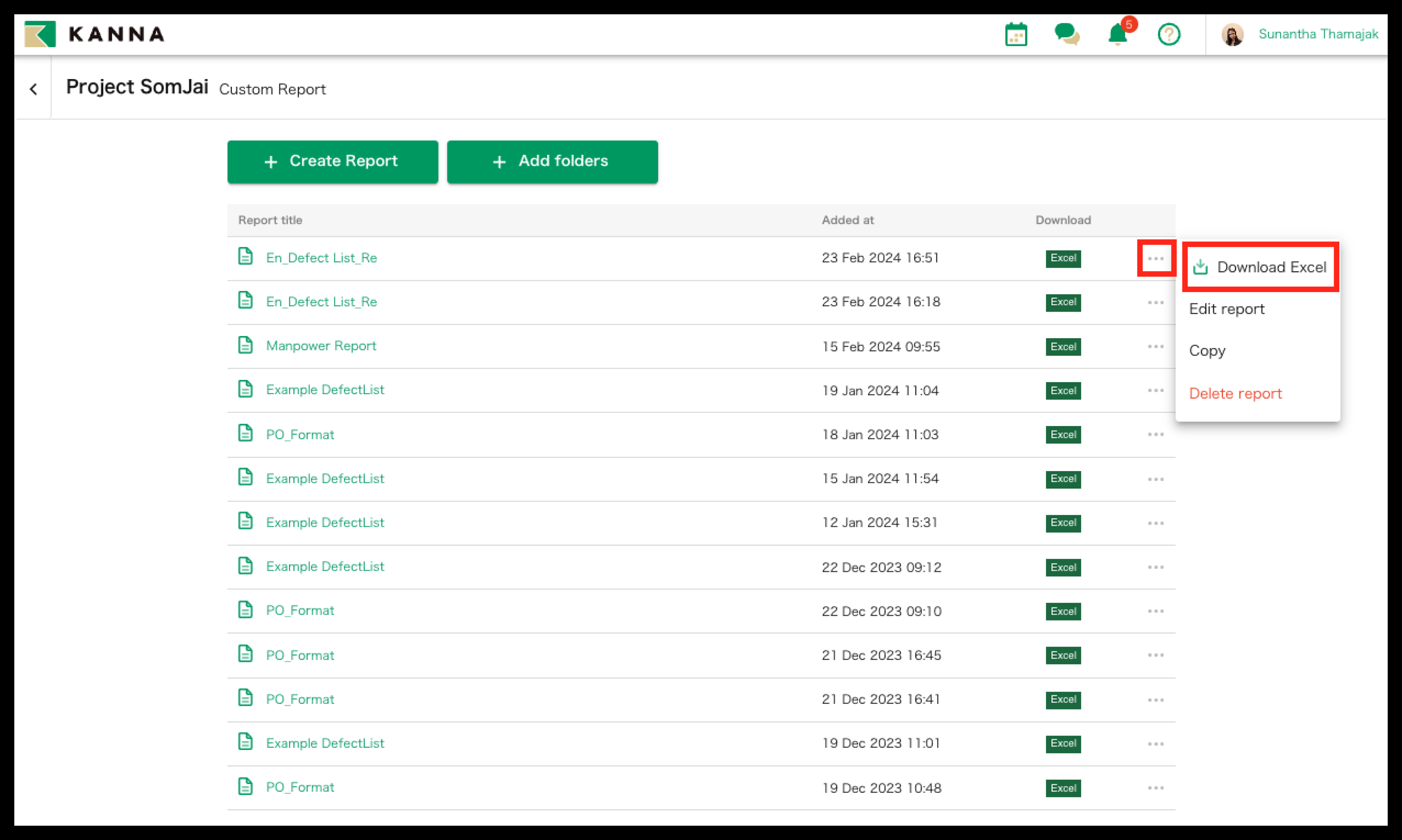Click the Create Report button

pos(332,161)
